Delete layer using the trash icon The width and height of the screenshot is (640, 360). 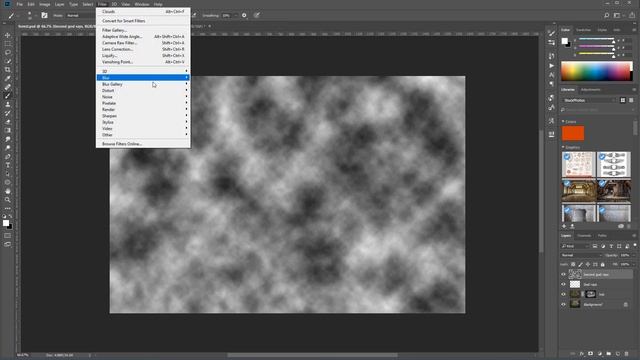pos(626,353)
